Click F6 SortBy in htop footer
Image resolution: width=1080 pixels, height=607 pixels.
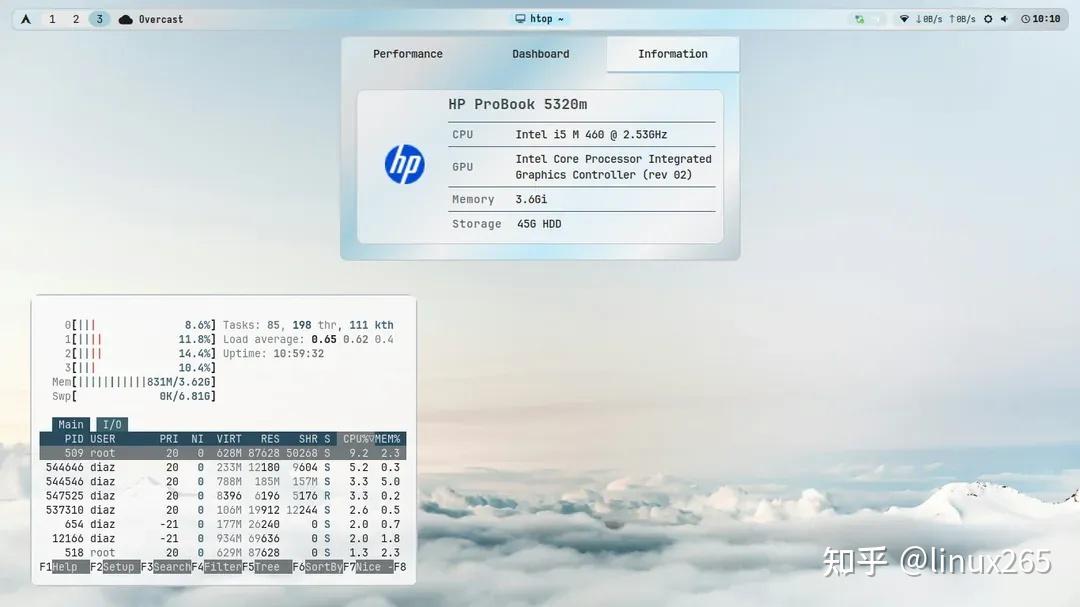click(x=317, y=567)
